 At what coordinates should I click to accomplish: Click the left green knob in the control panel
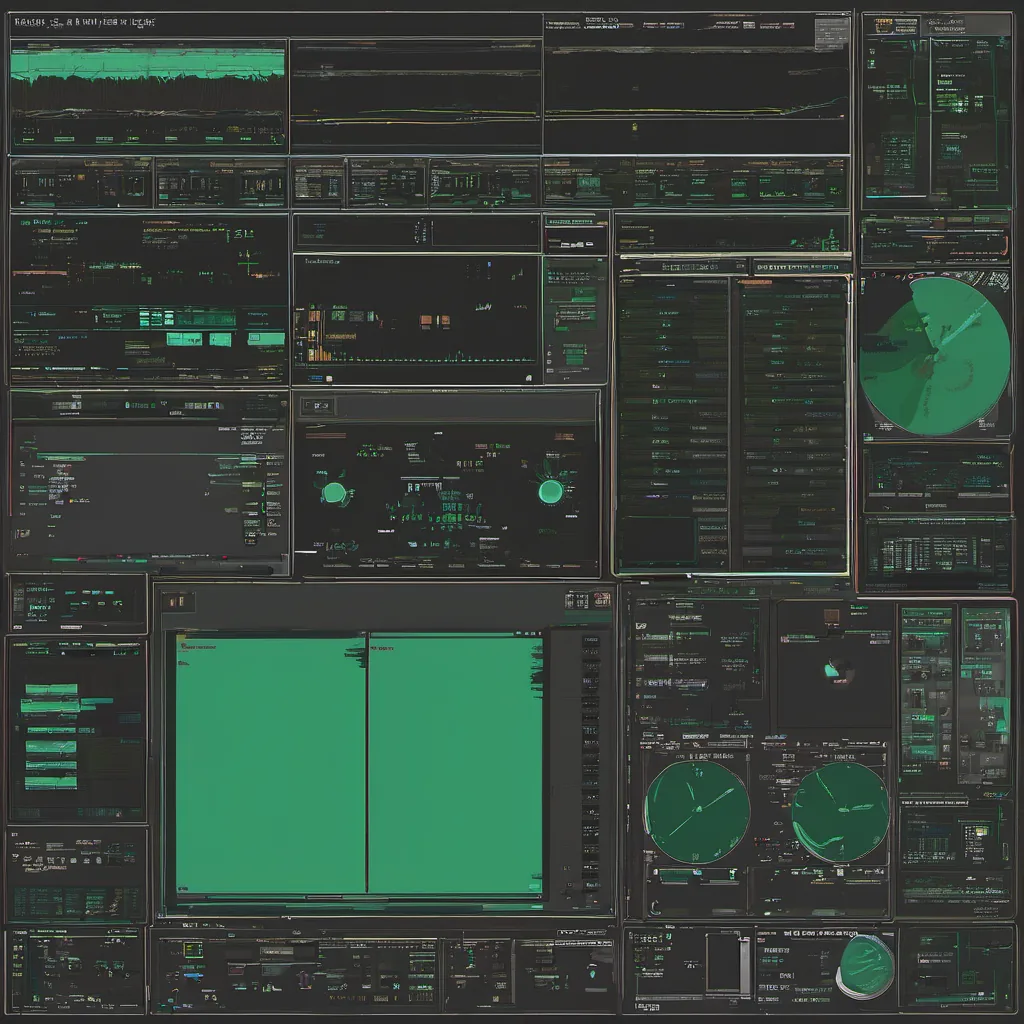(334, 492)
